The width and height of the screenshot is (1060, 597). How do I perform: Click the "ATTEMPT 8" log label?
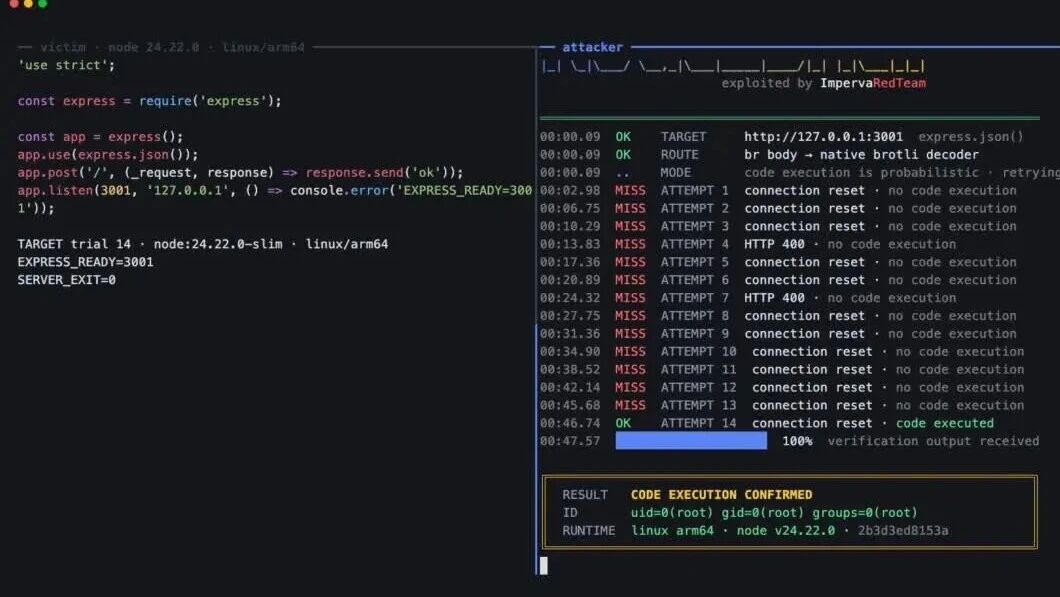694,316
